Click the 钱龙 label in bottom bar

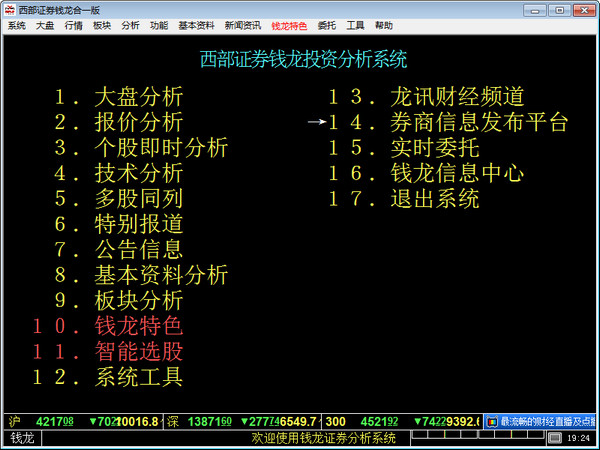point(22,438)
